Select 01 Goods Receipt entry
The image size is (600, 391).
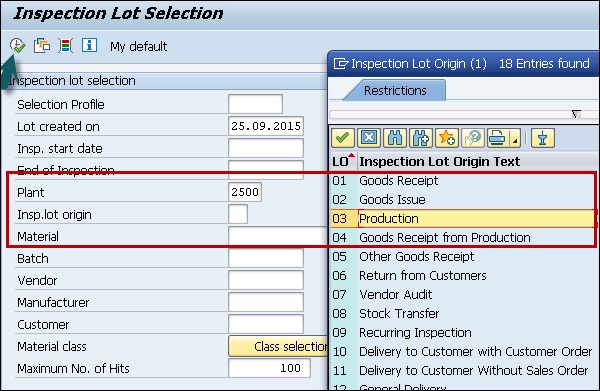point(464,181)
